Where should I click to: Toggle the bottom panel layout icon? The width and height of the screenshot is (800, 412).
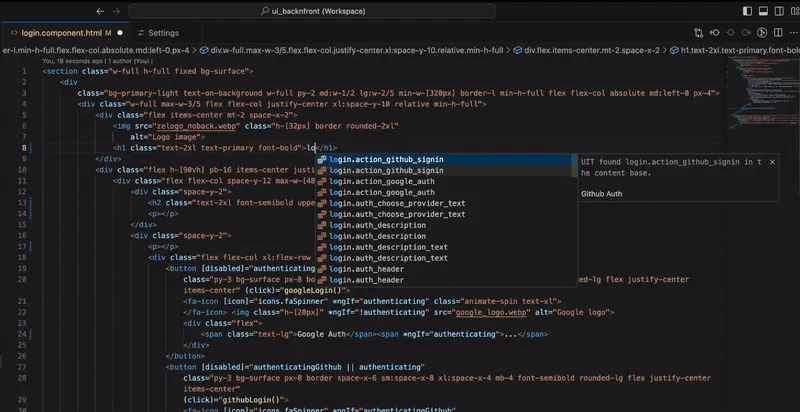click(x=763, y=11)
